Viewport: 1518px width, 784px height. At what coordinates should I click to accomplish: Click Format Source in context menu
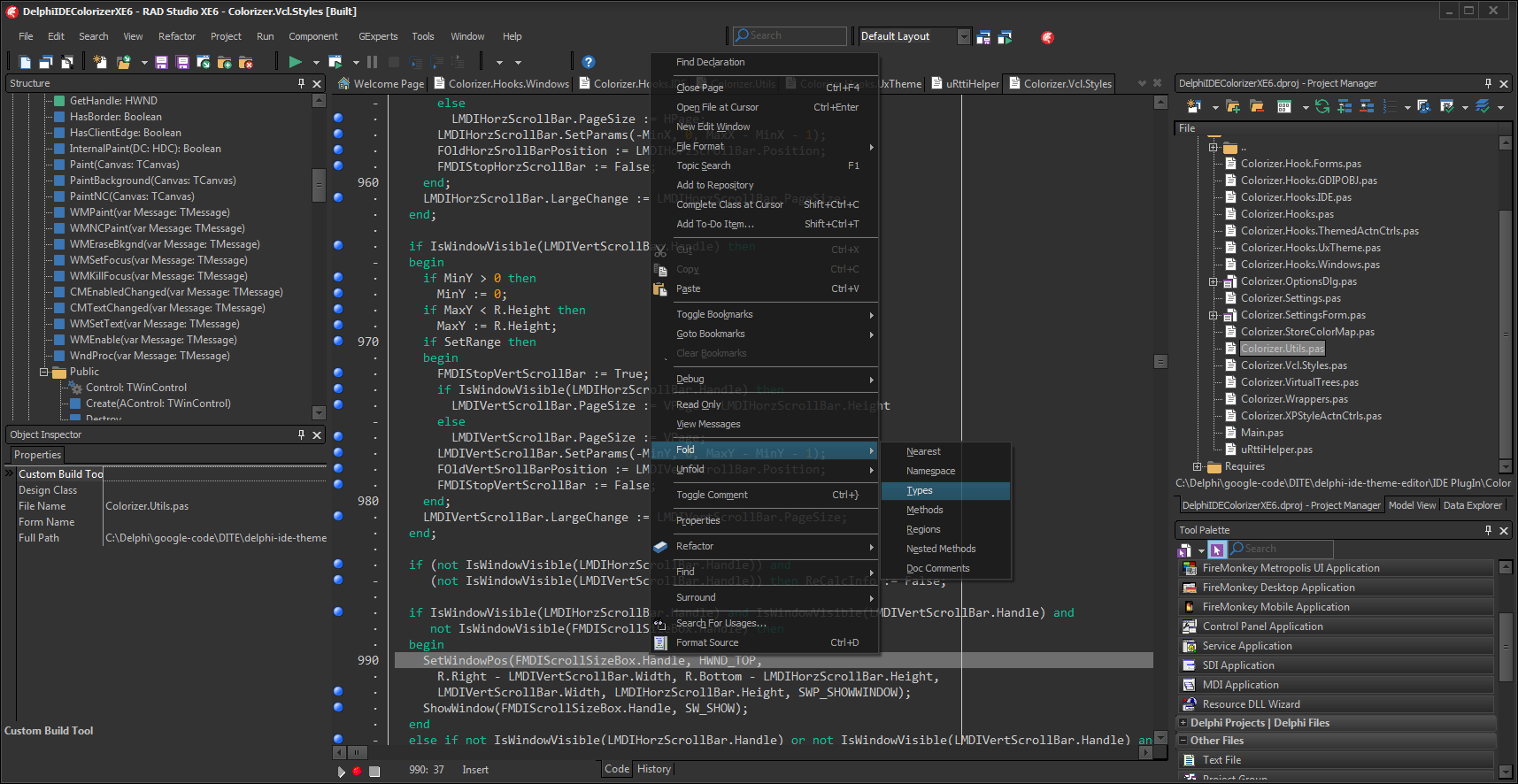(765, 642)
